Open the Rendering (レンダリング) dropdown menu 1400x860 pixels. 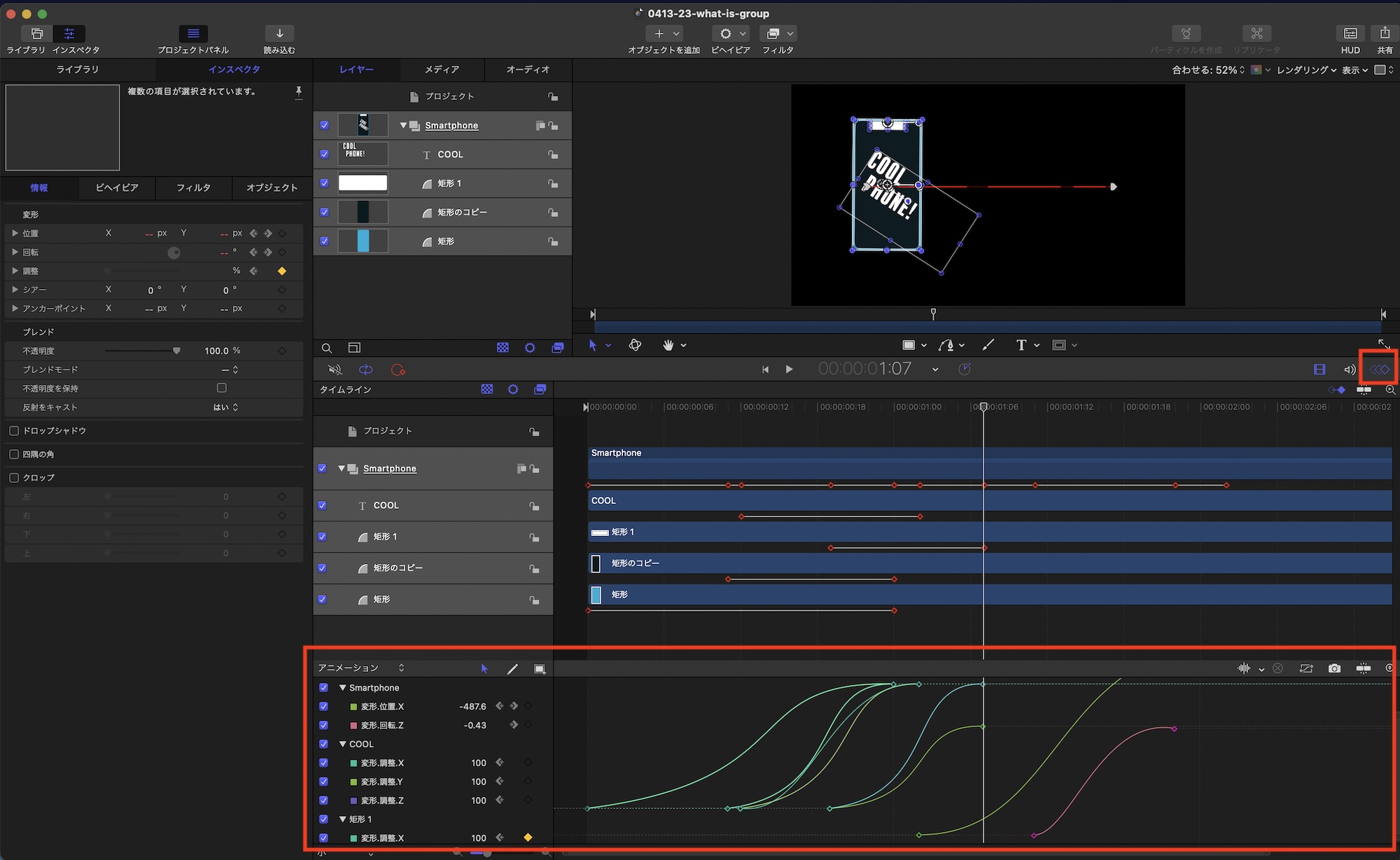click(1305, 70)
